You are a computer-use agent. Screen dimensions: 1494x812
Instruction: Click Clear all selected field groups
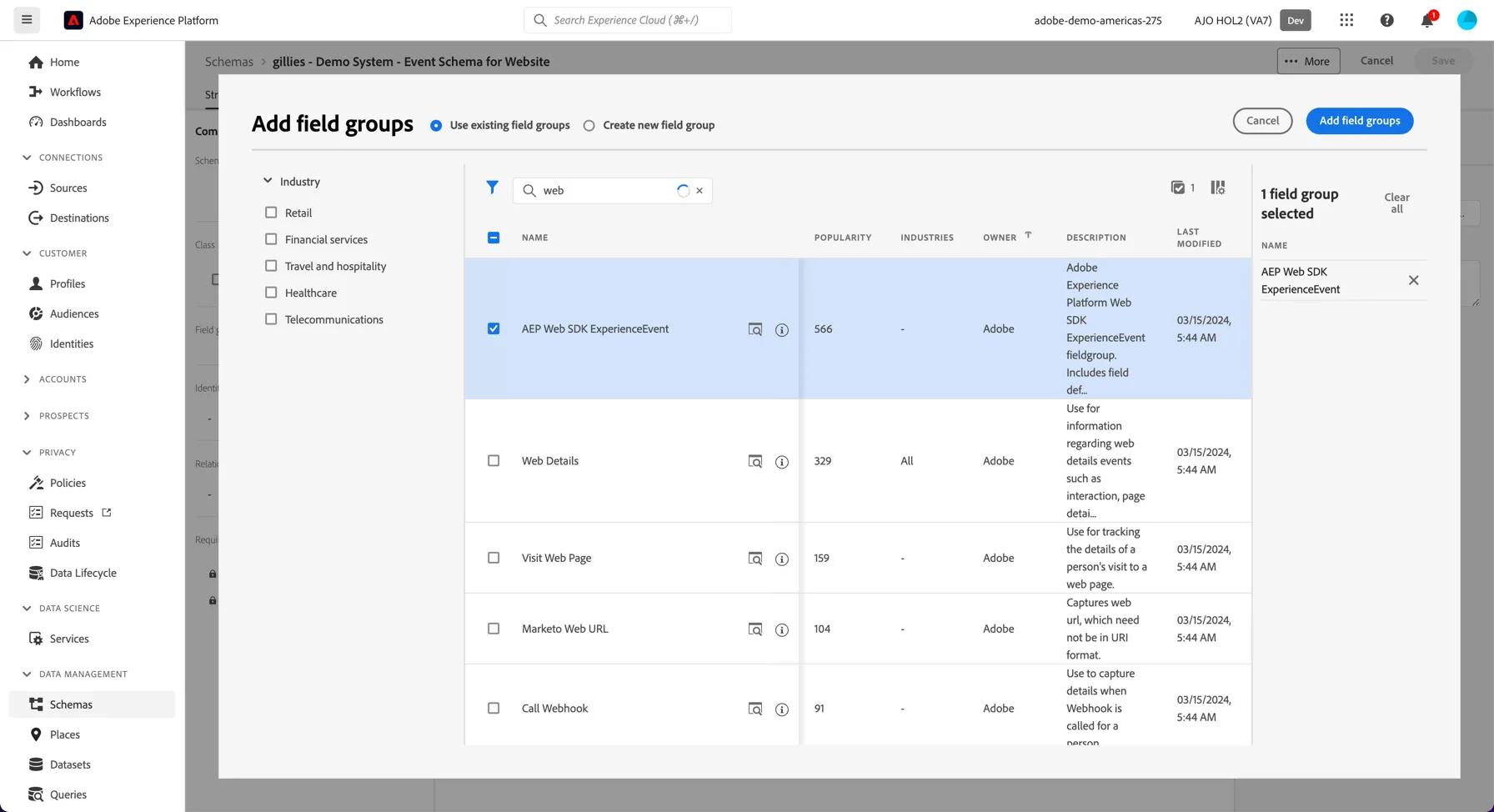[1396, 203]
